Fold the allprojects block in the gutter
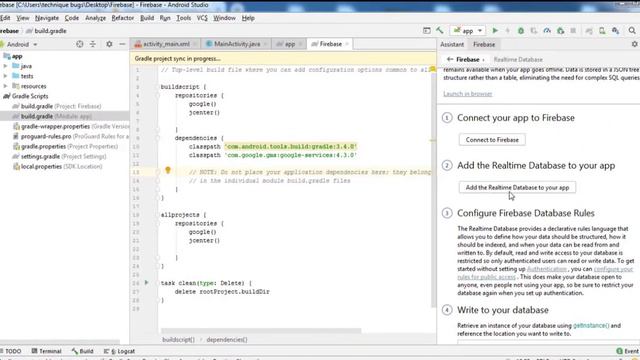 [x=157, y=215]
